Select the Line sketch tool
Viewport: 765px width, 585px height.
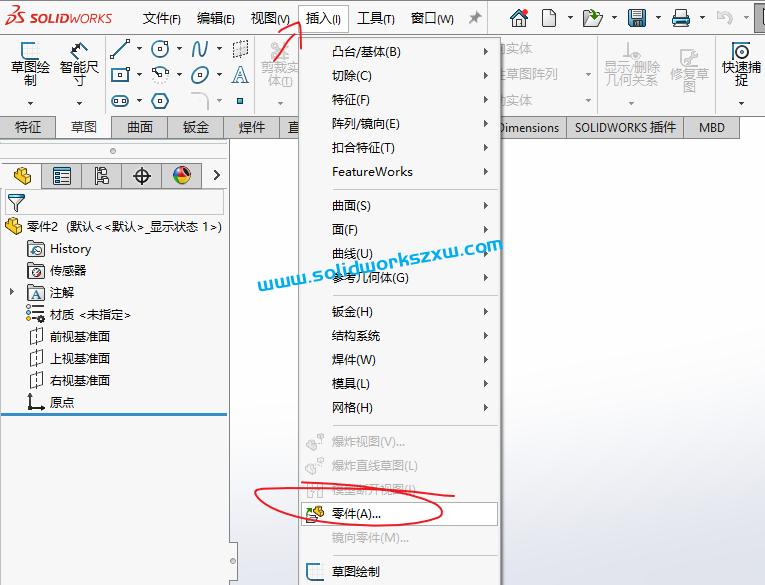(x=120, y=49)
